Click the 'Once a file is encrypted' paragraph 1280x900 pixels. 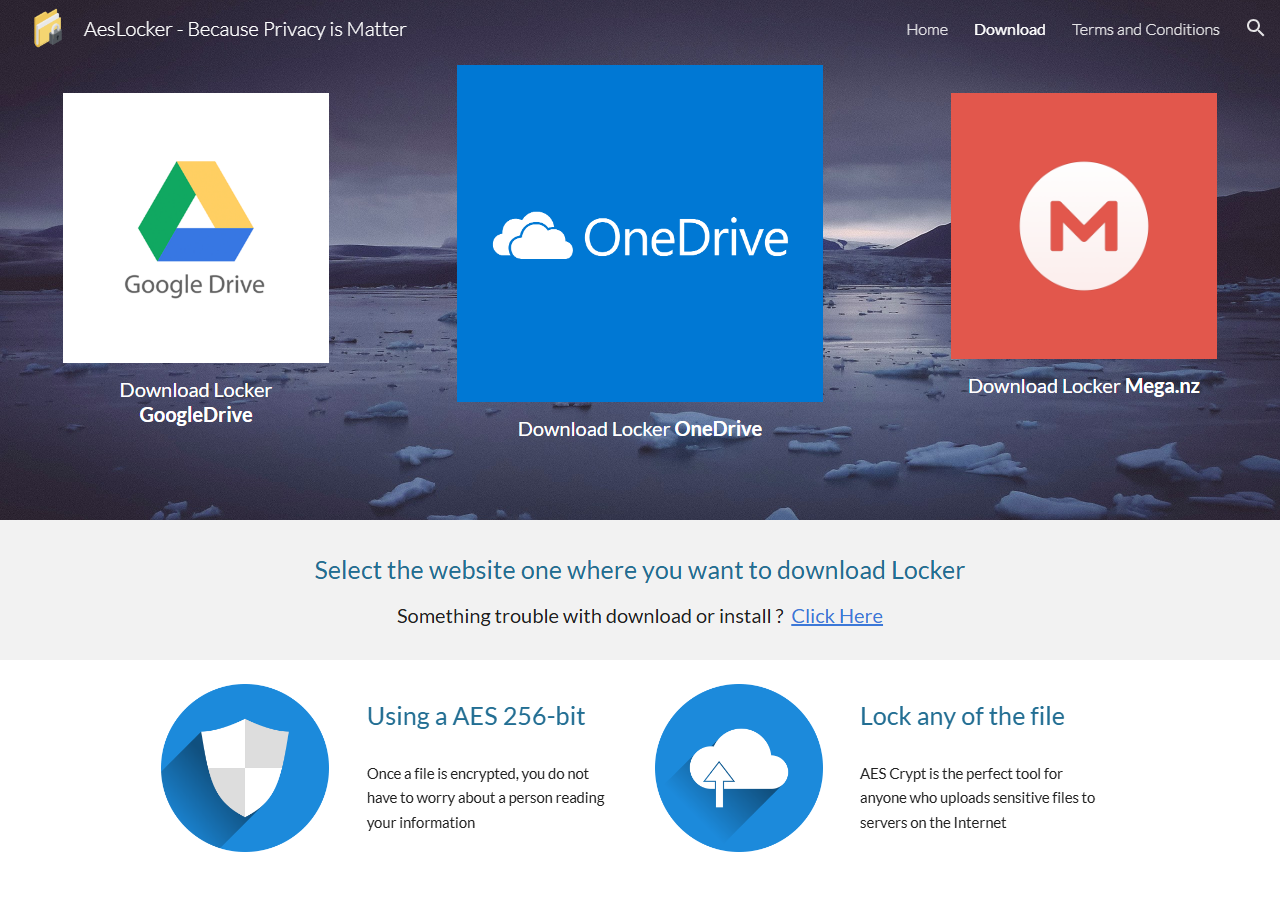[486, 798]
